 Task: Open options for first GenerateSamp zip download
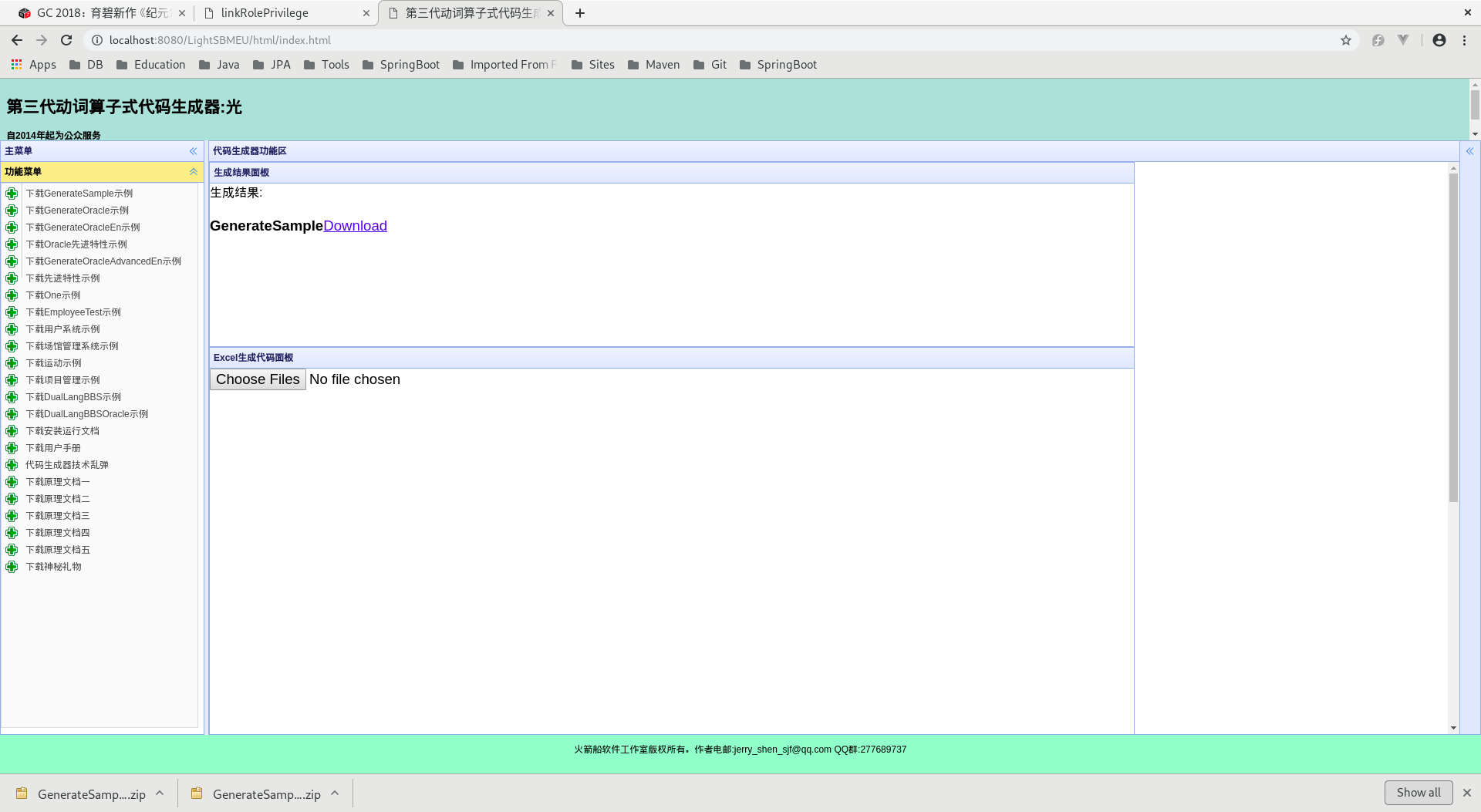click(x=160, y=793)
